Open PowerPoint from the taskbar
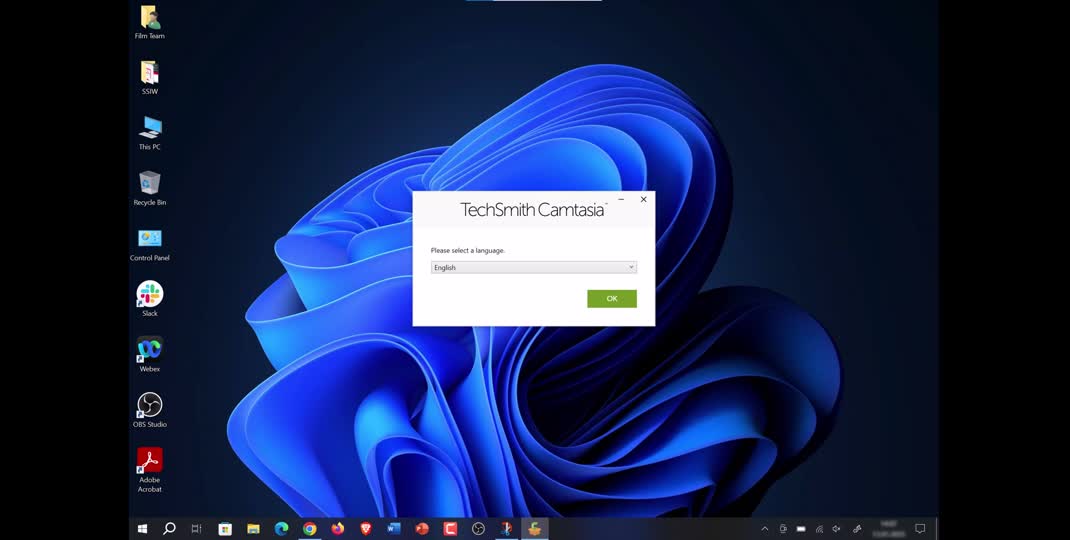Image resolution: width=1070 pixels, height=540 pixels. click(x=422, y=528)
